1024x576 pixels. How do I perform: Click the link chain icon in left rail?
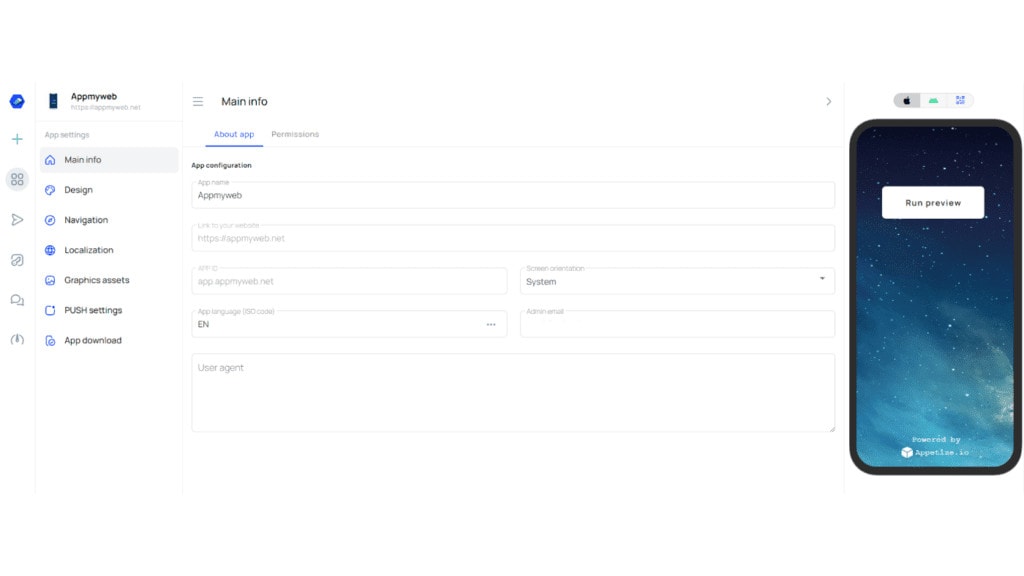17,260
